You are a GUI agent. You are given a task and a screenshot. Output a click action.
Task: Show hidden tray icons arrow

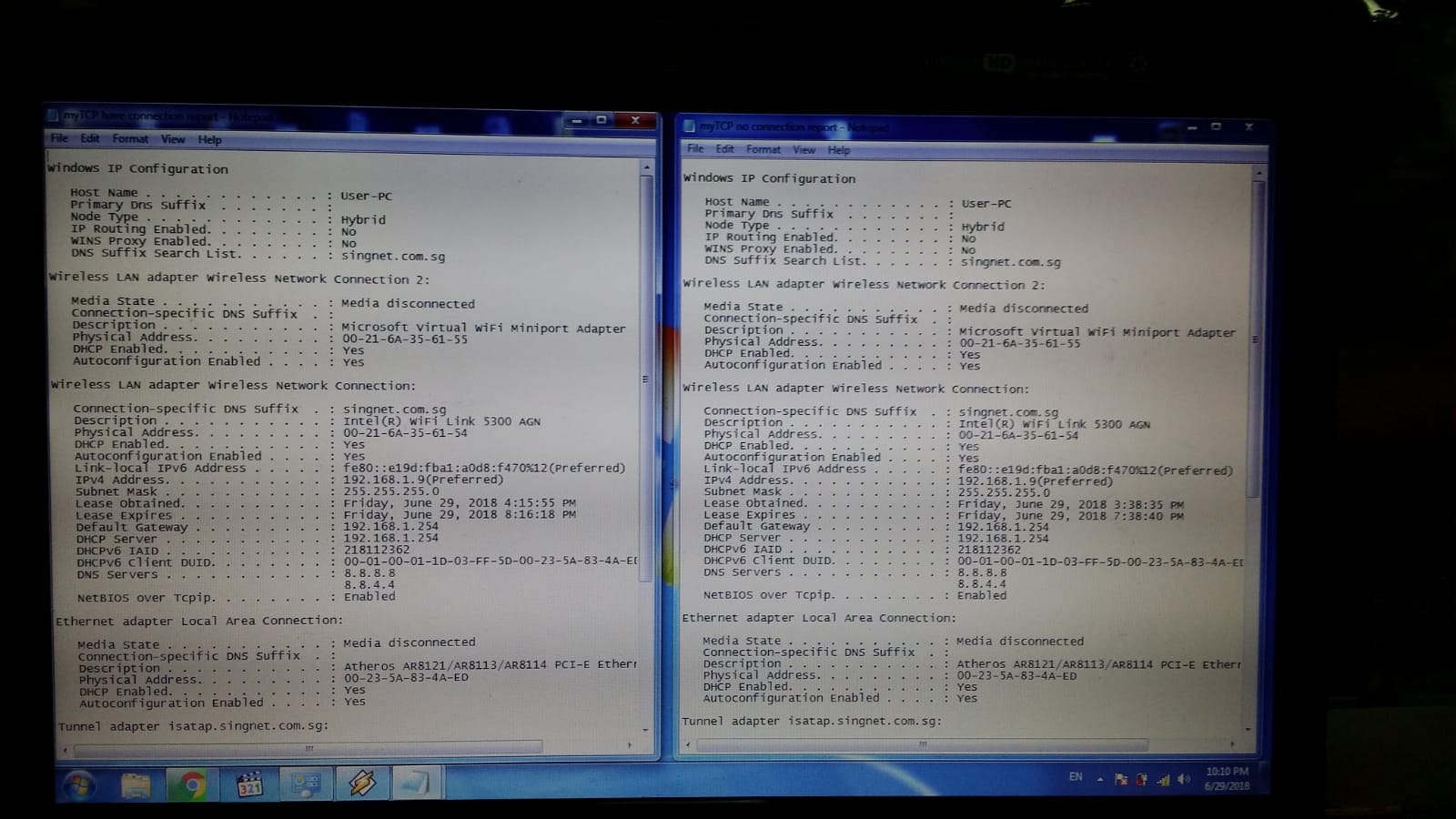point(1100,779)
